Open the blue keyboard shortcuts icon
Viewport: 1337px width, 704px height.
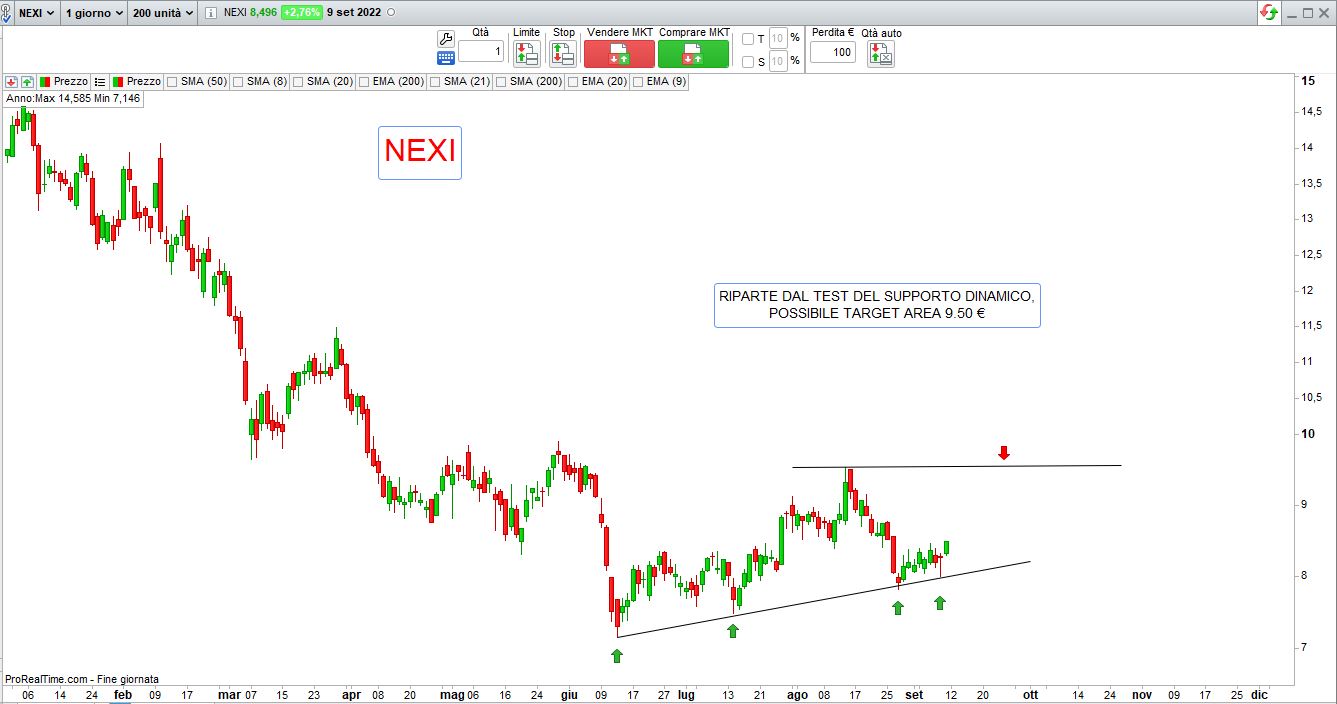[446, 58]
